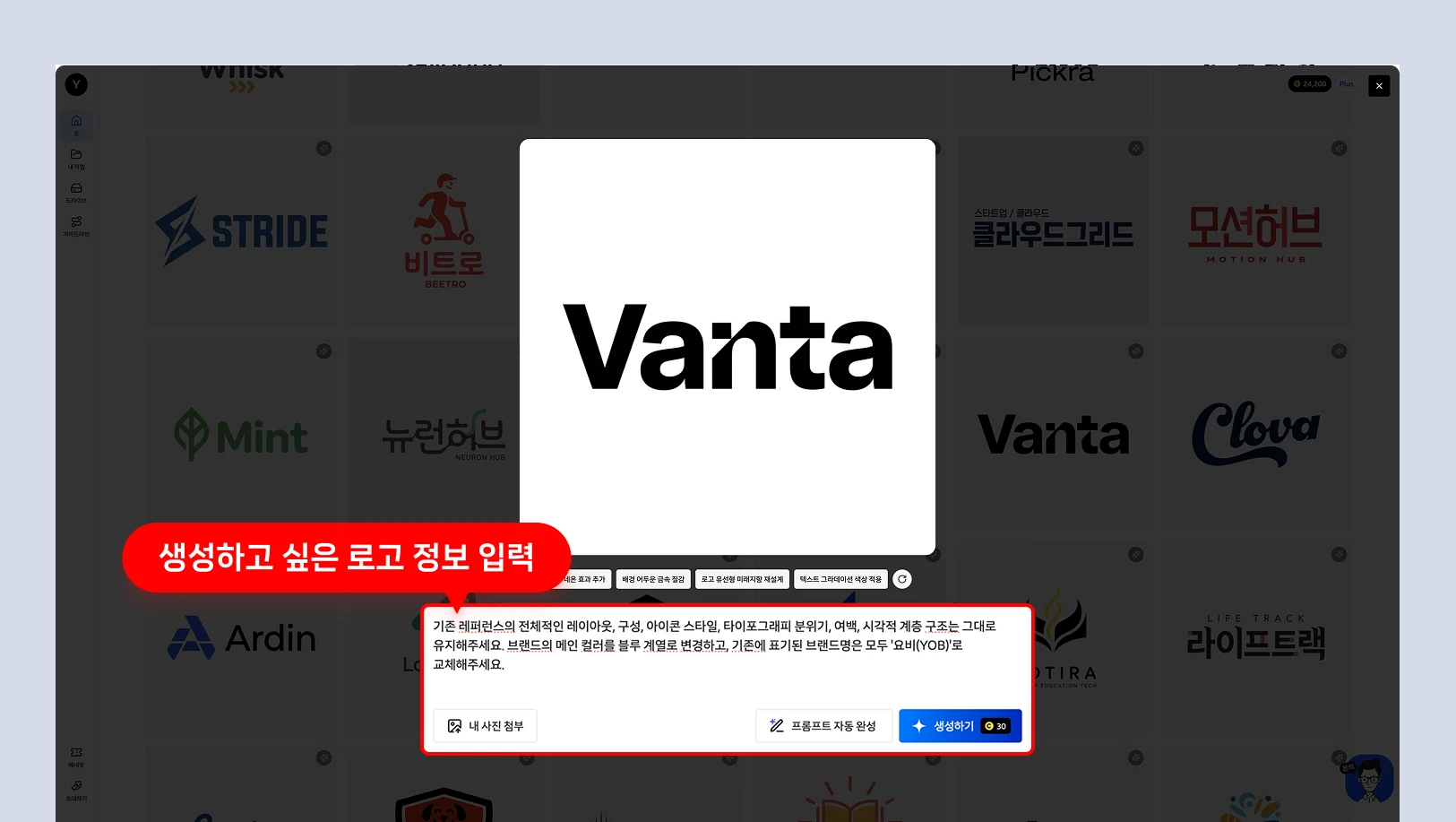Click the Plus plan label
This screenshot has height=822, width=1456.
click(1347, 84)
